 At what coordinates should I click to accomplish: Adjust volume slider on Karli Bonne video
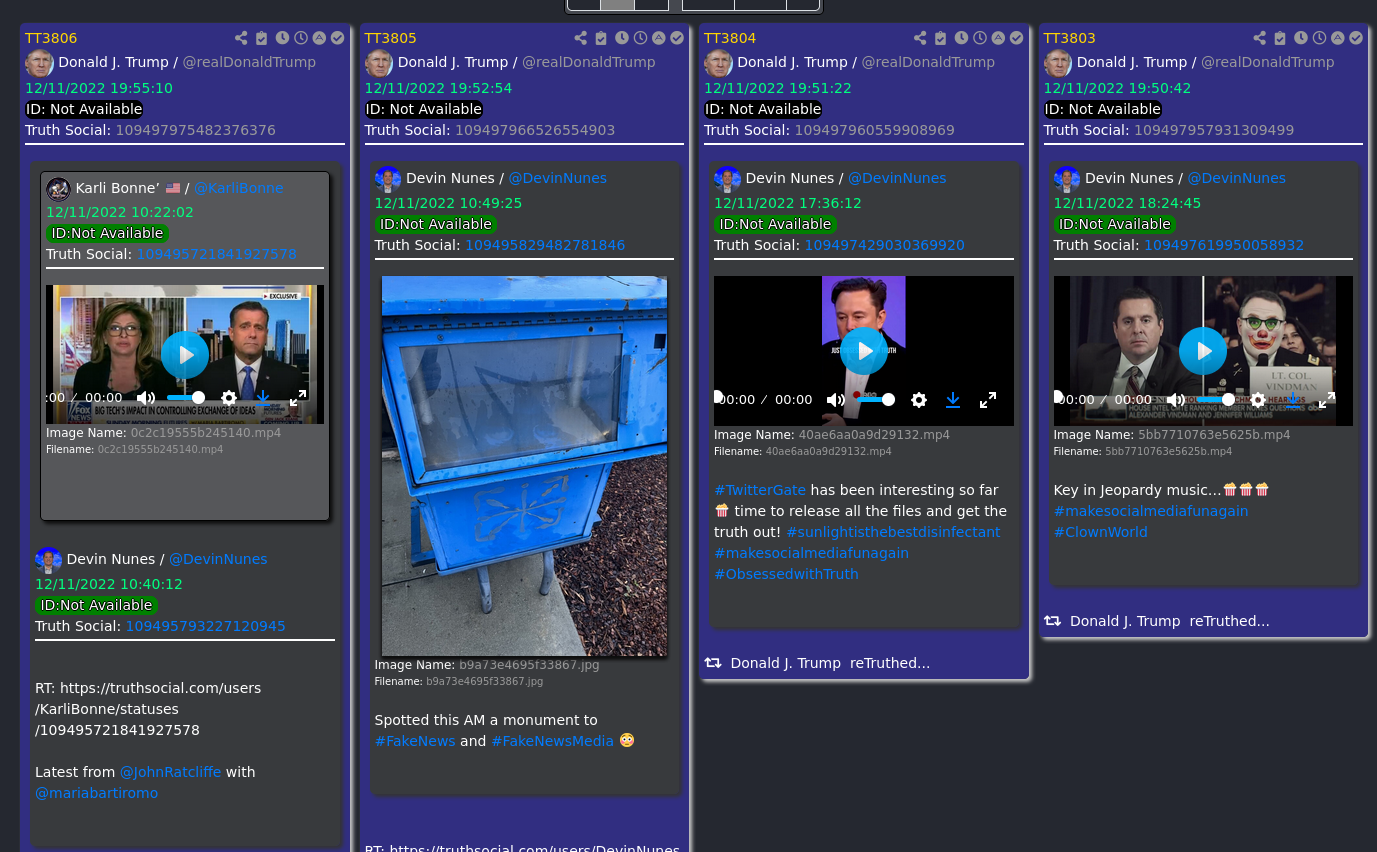(185, 398)
